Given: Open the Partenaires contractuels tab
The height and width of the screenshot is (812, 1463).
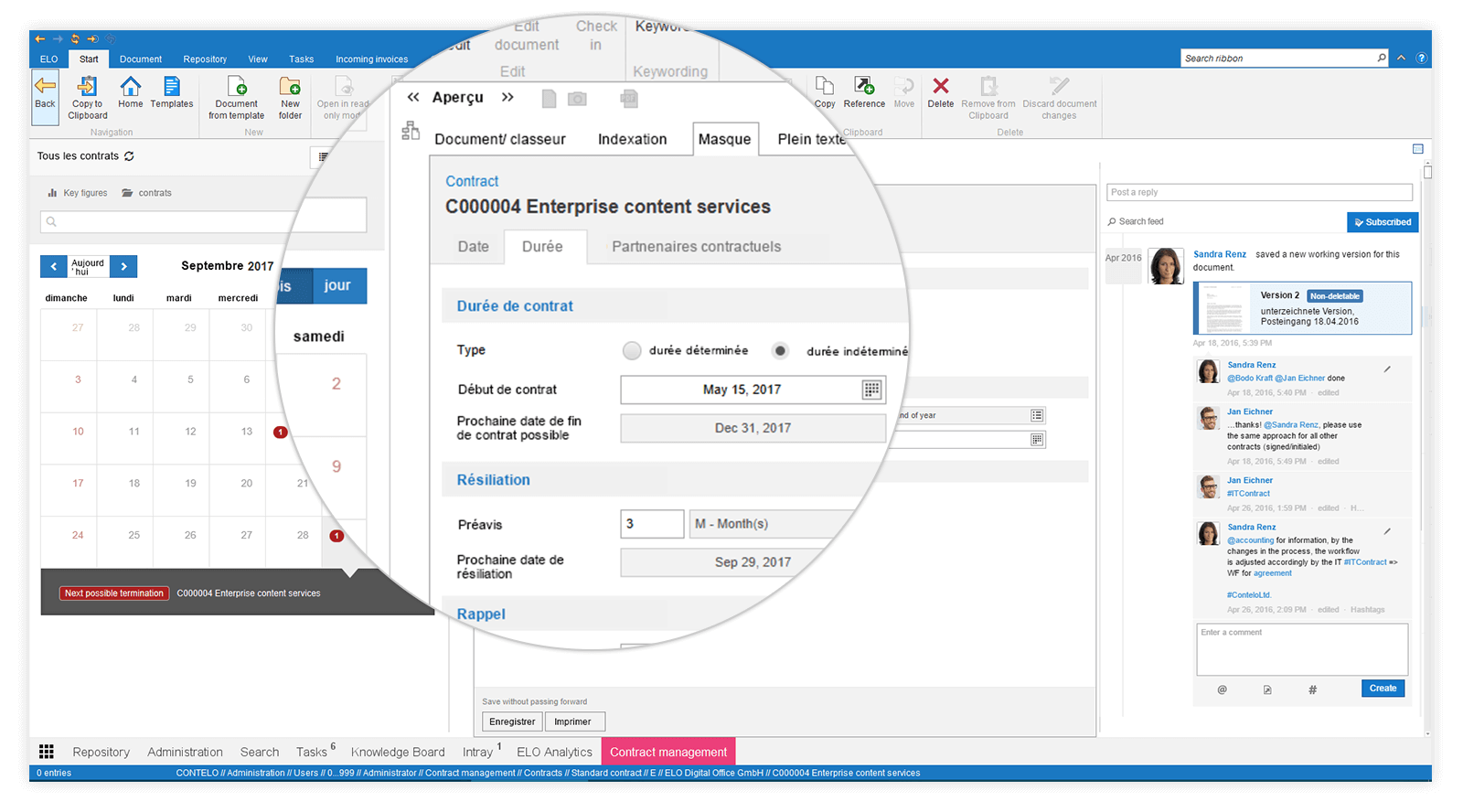Looking at the screenshot, I should click(x=697, y=247).
